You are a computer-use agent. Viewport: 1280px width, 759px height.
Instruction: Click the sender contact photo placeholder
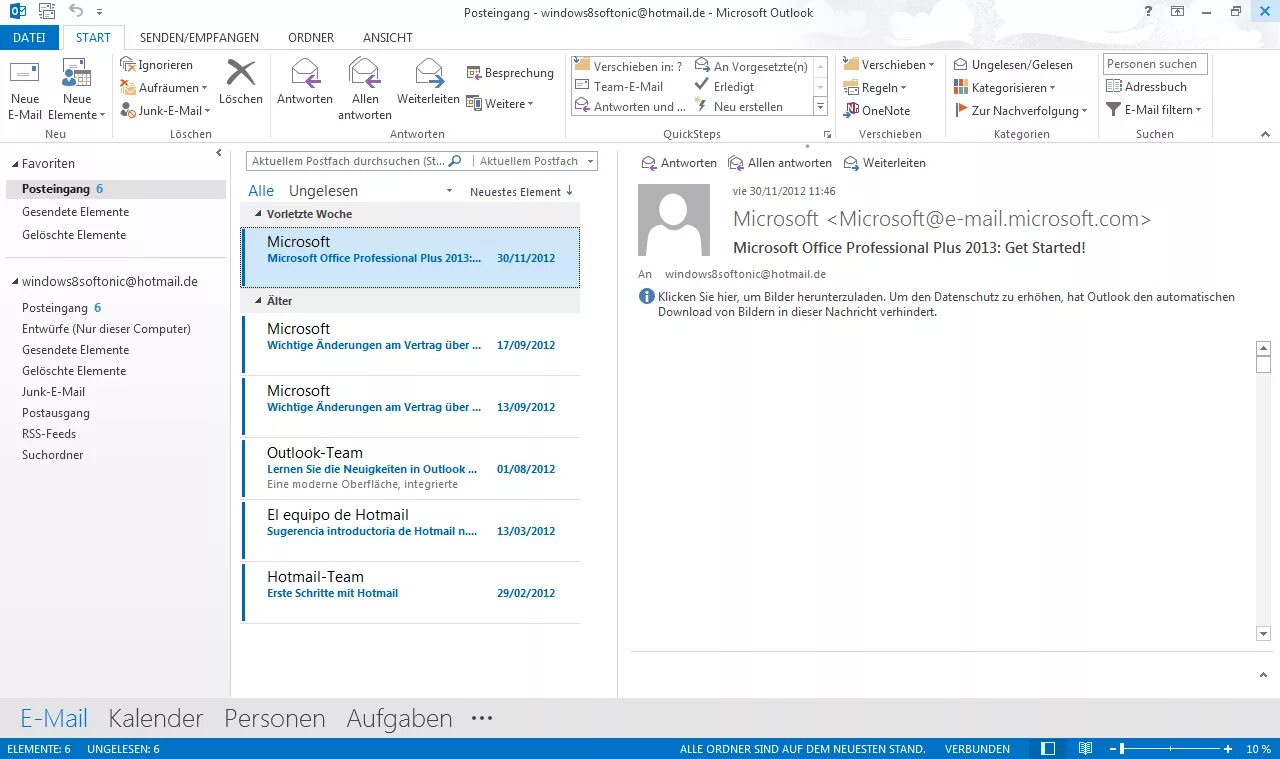[674, 220]
